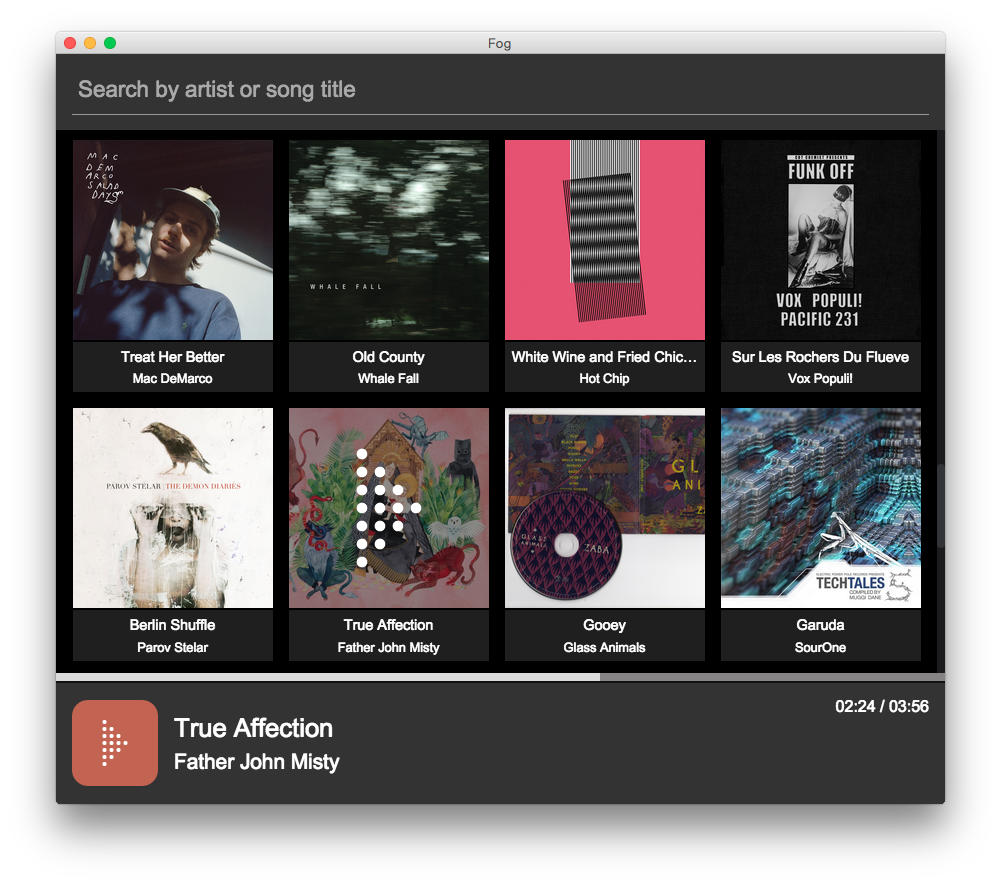
Task: Click the song title 'Gooey'
Action: tap(605, 625)
